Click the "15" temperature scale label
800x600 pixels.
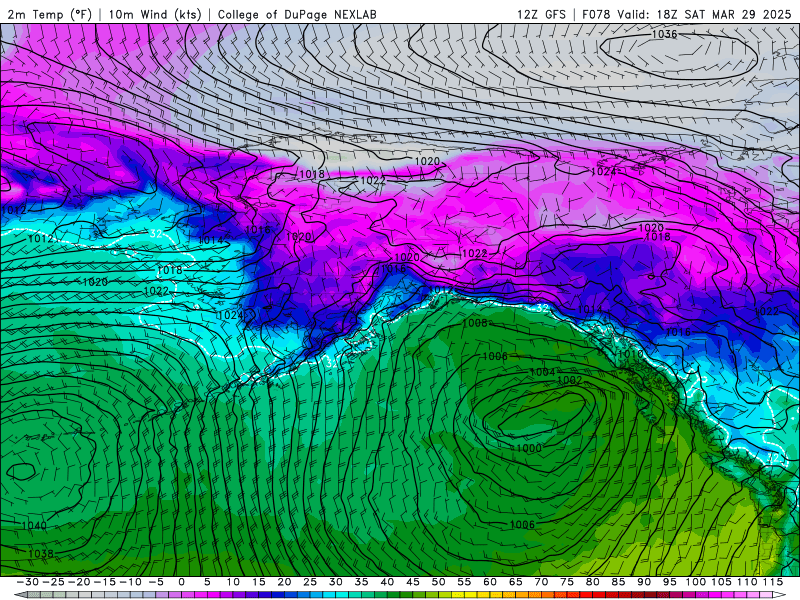click(259, 582)
